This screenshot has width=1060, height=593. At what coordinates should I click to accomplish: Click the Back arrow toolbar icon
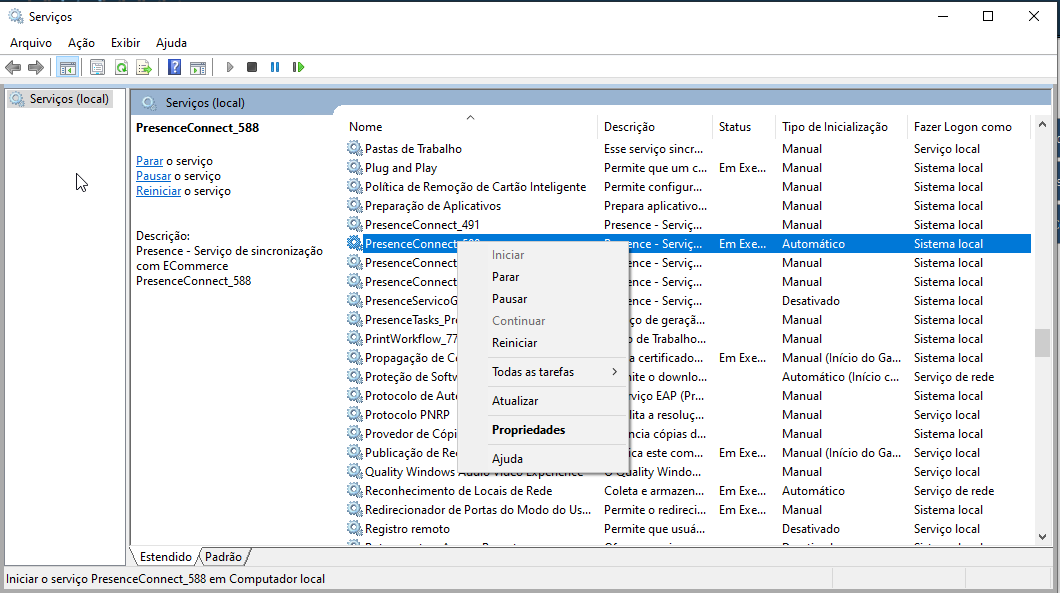[x=13, y=67]
